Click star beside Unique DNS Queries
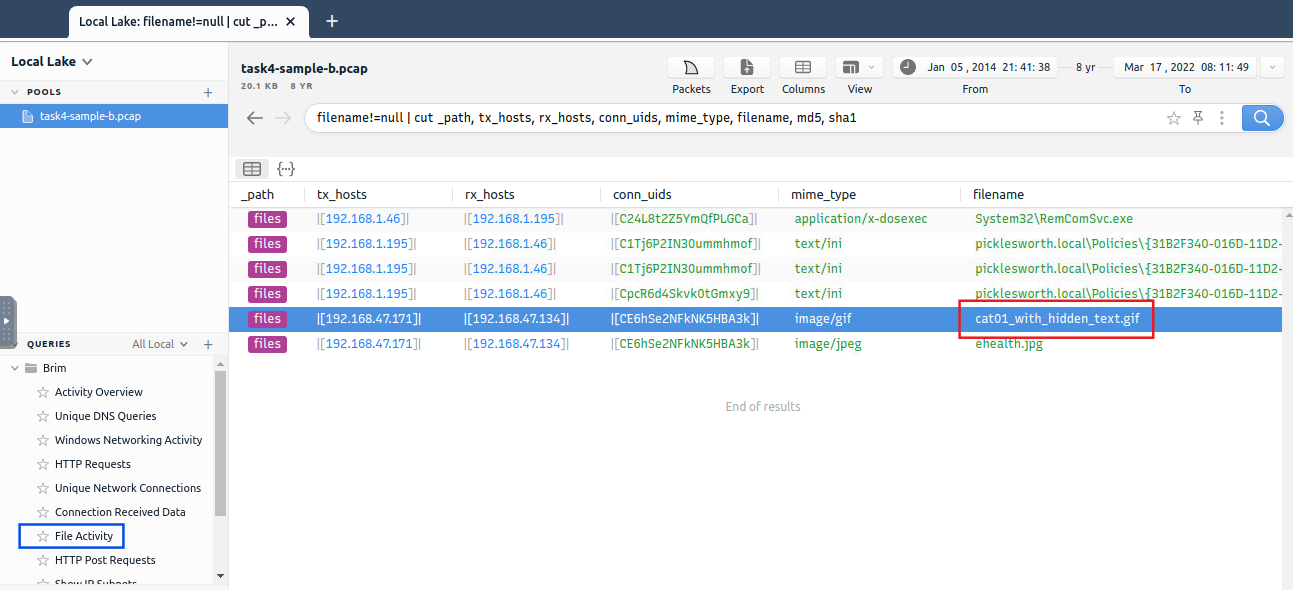The image size is (1293, 590). click(43, 416)
